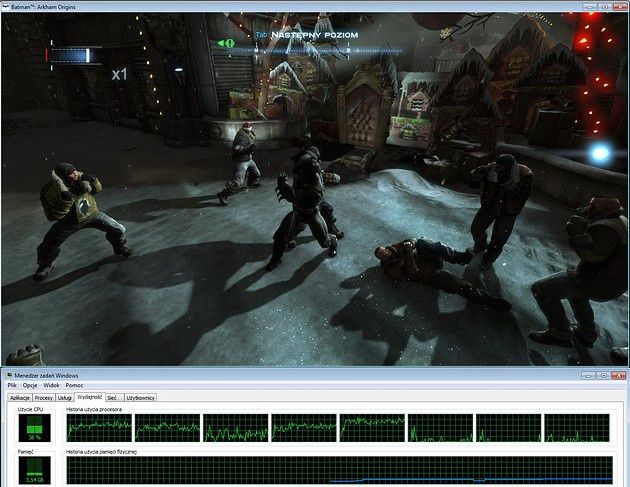Click the Tab key hint in game HUD
Viewport: 630px width, 487px height.
point(262,35)
